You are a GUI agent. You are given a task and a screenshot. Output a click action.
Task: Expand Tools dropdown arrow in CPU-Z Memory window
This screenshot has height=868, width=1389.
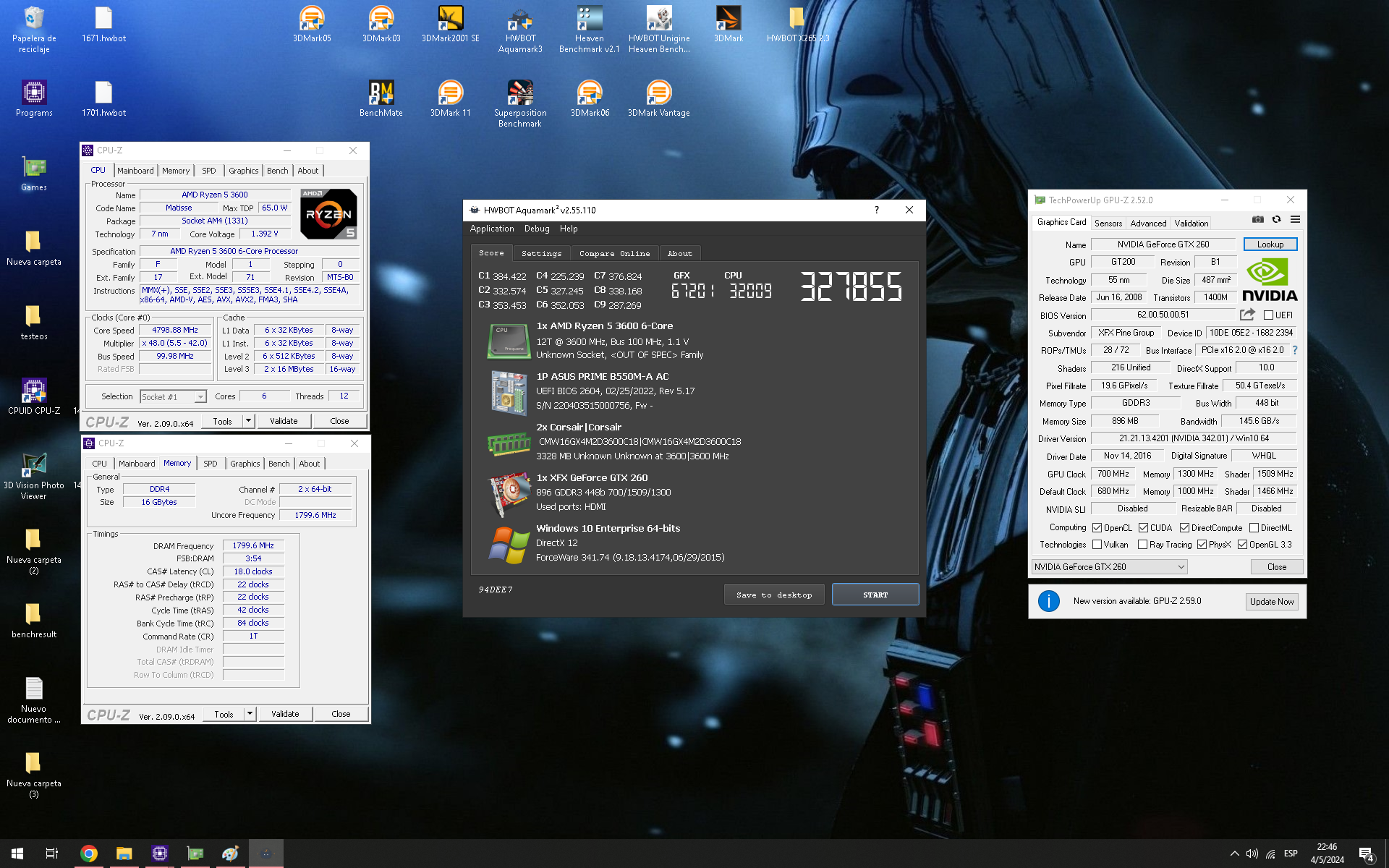(x=250, y=714)
